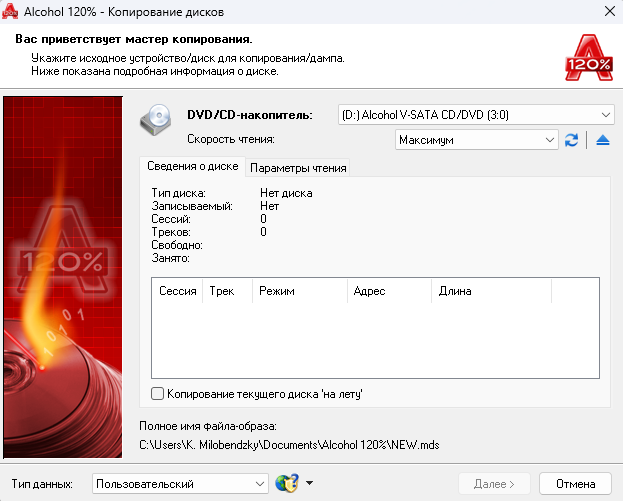Click the Длина column header
Screen dimensions: 623x501
click(x=491, y=291)
